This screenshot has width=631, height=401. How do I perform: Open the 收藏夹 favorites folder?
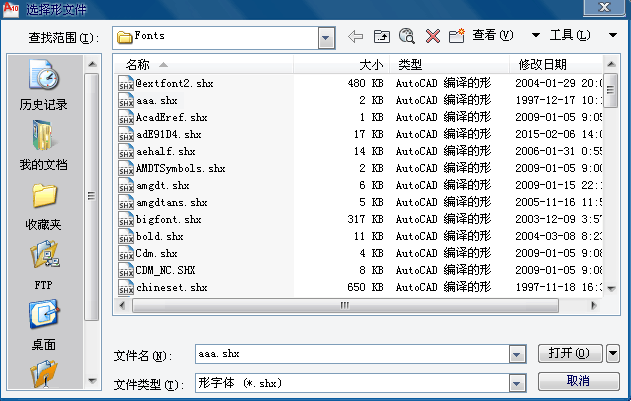pyautogui.click(x=43, y=207)
